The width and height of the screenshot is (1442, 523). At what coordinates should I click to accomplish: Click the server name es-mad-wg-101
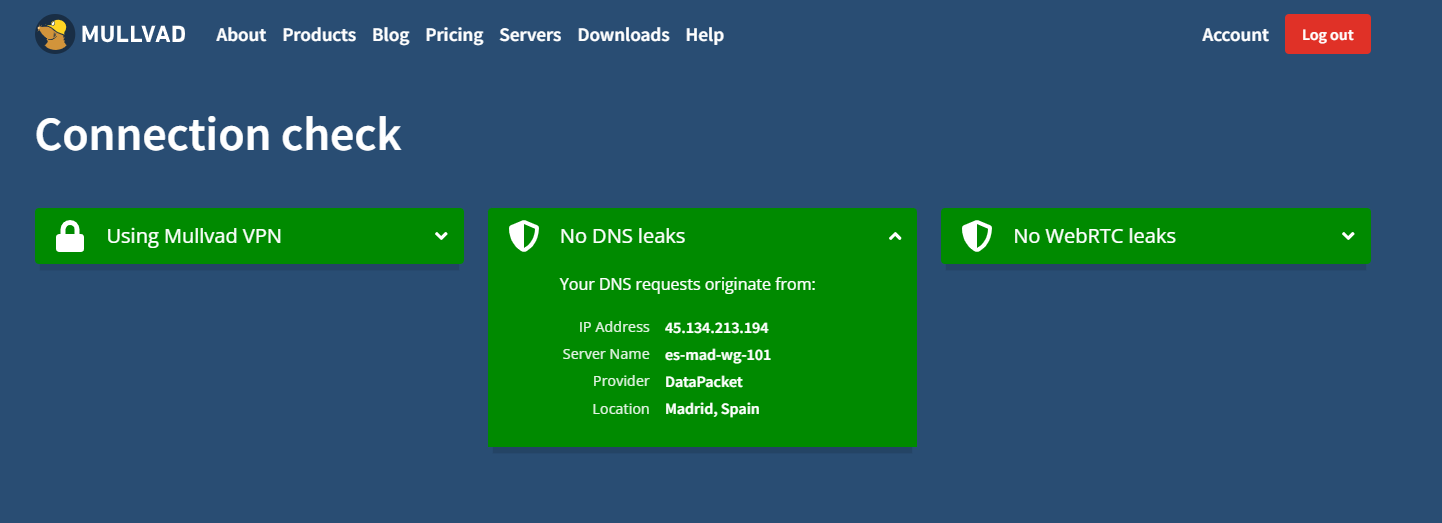(x=717, y=355)
